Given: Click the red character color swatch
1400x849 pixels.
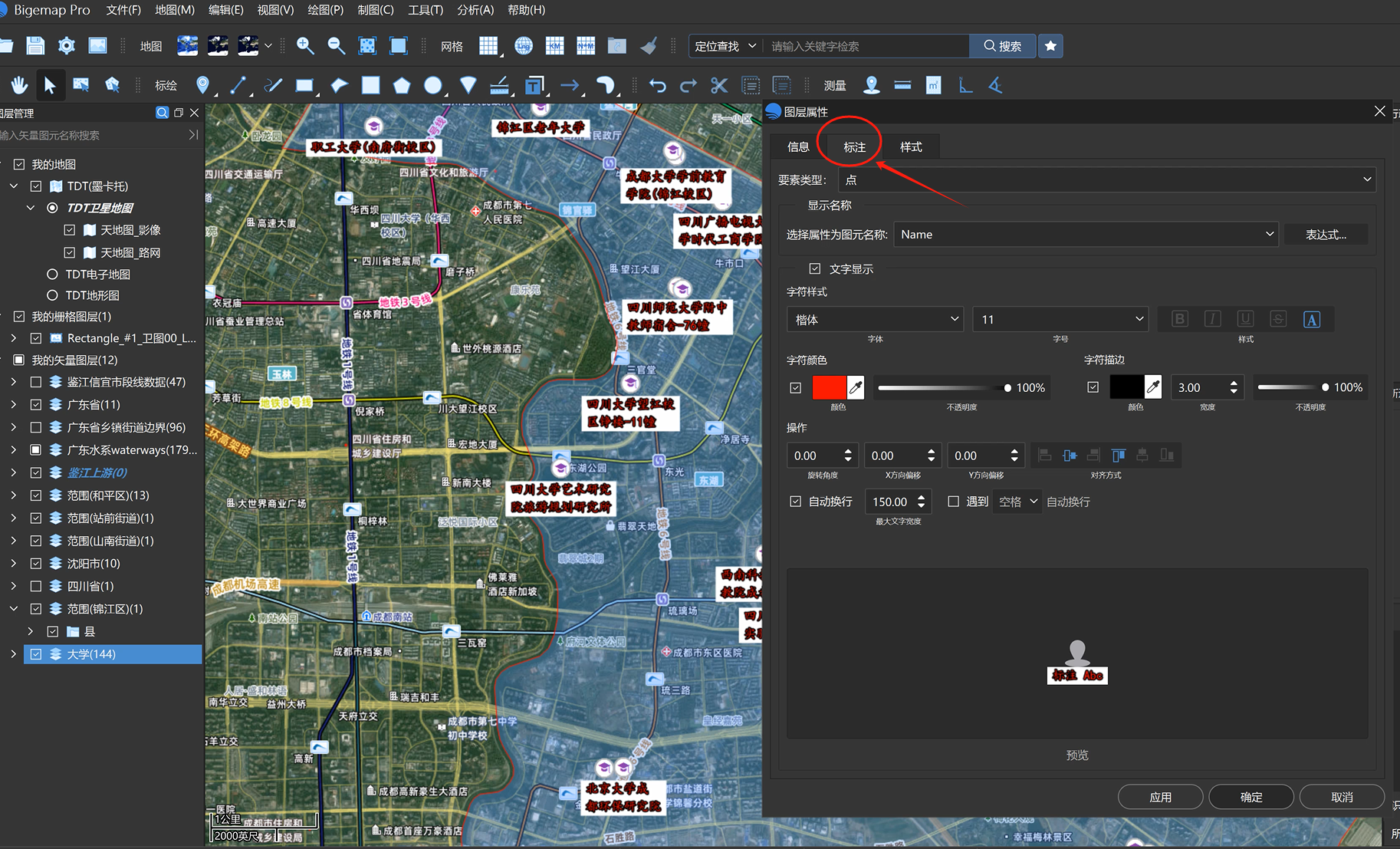Looking at the screenshot, I should click(x=829, y=387).
